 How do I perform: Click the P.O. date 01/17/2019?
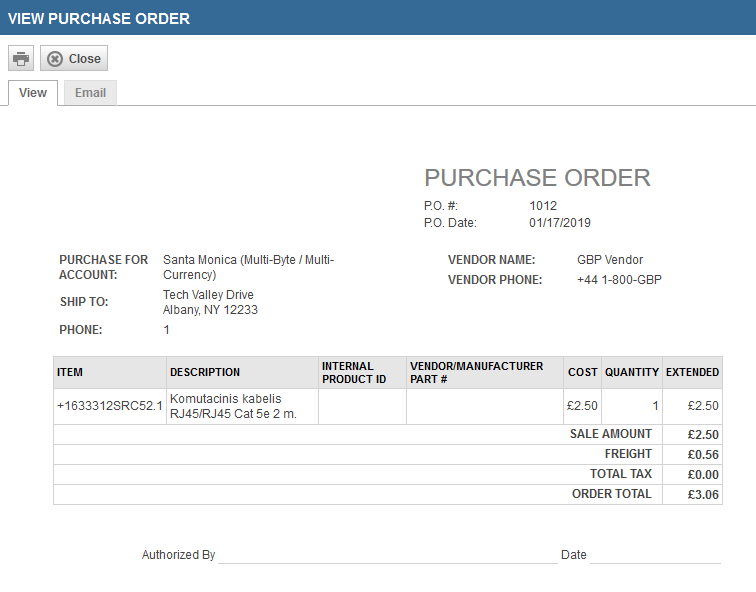click(x=560, y=223)
